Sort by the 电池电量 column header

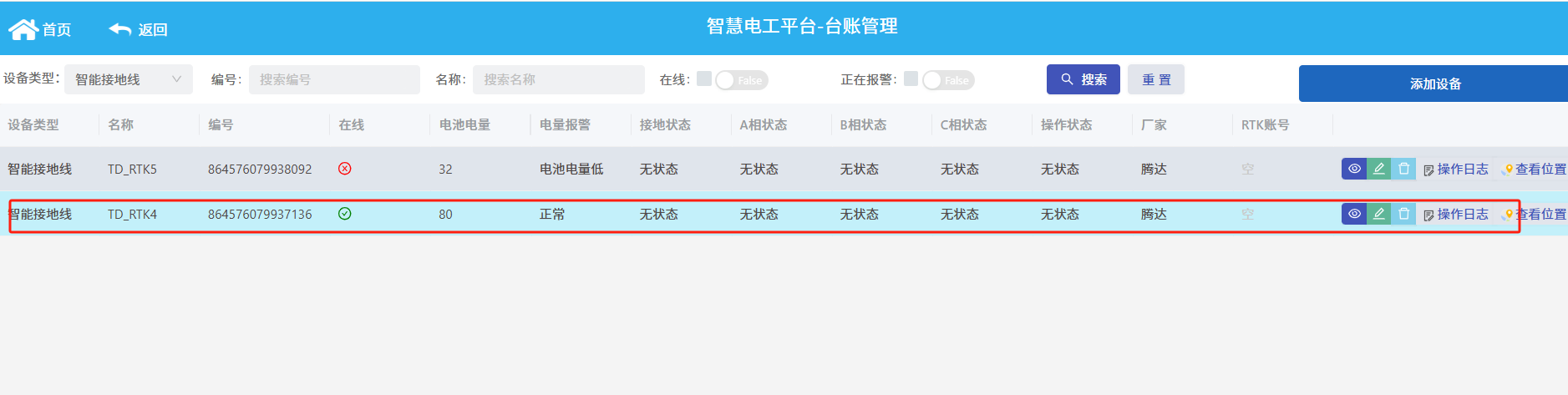465,124
